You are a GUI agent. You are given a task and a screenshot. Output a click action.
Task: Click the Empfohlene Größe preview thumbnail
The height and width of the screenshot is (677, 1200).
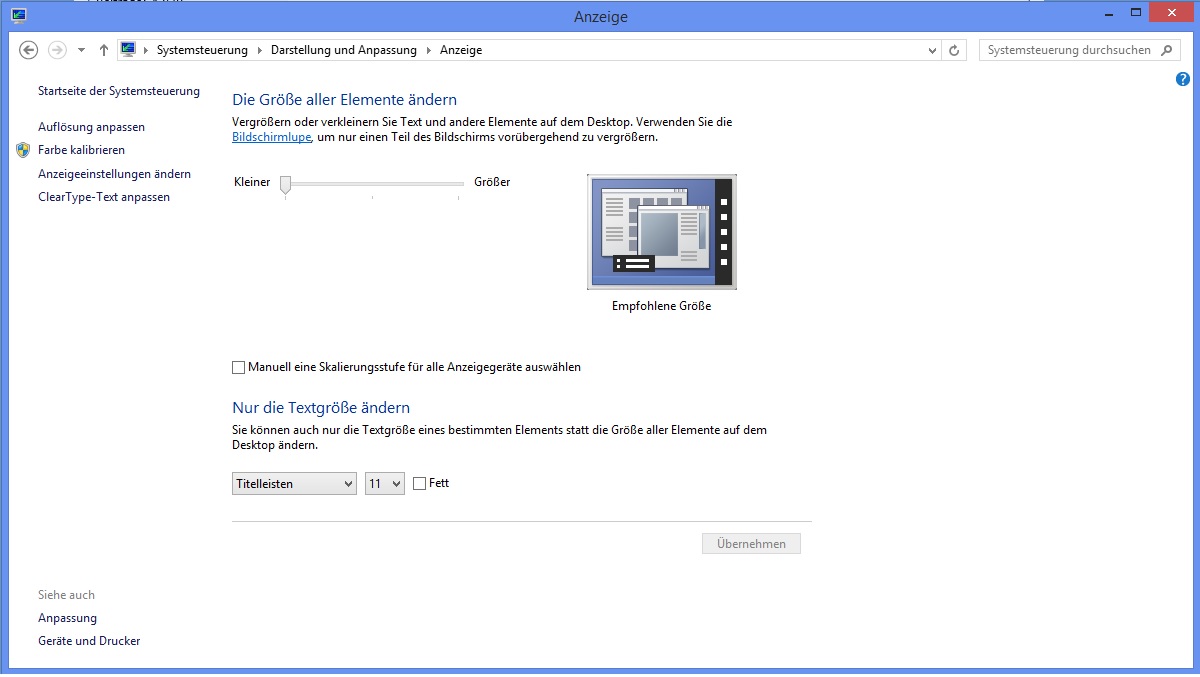662,232
